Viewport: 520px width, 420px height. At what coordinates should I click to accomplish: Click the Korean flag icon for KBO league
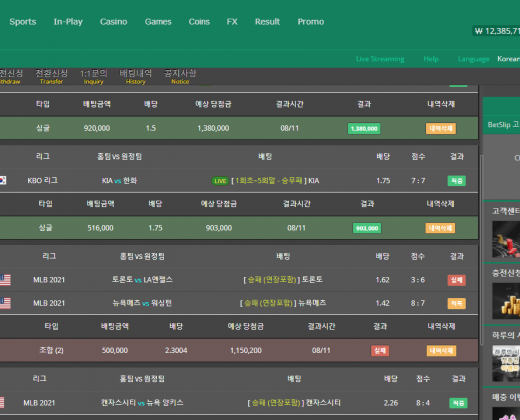(3, 180)
